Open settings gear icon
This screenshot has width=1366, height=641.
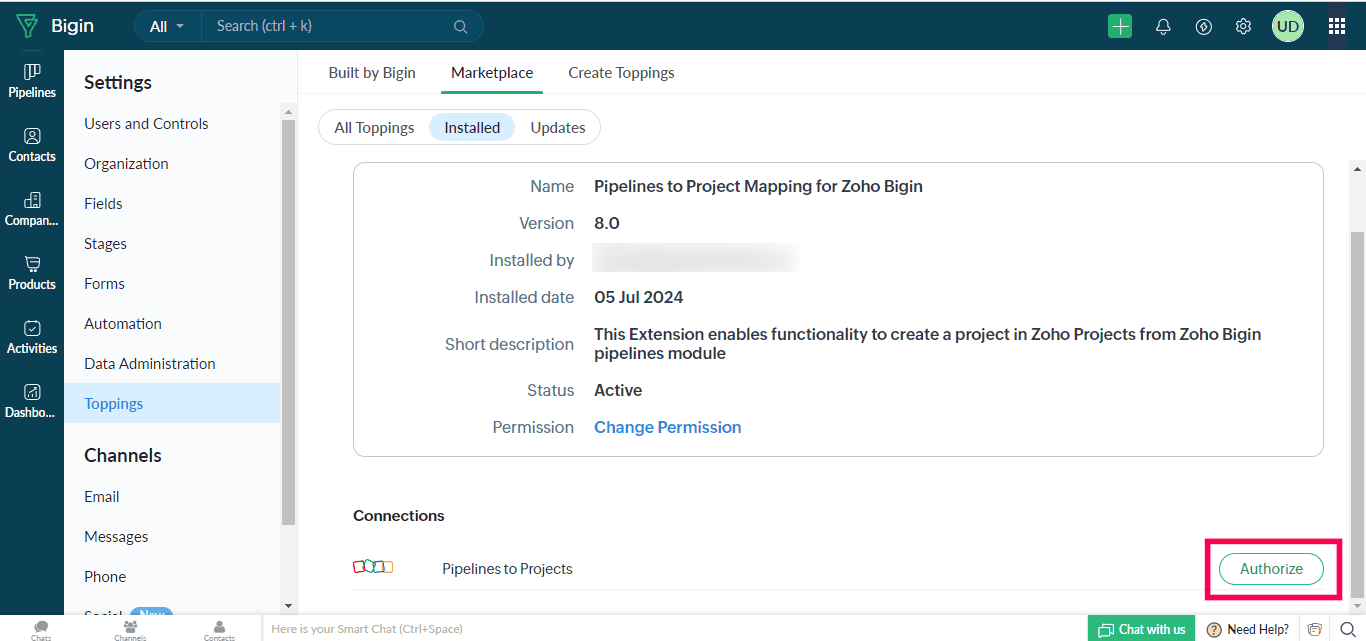(x=1243, y=27)
